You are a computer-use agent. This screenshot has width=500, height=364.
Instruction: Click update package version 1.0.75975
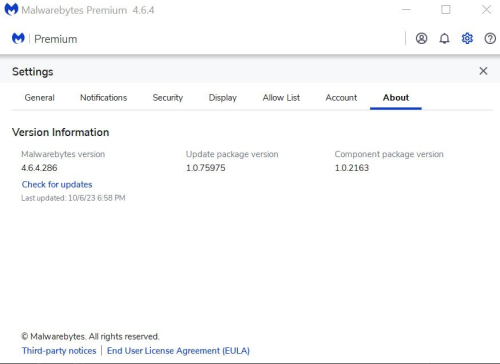[206, 168]
